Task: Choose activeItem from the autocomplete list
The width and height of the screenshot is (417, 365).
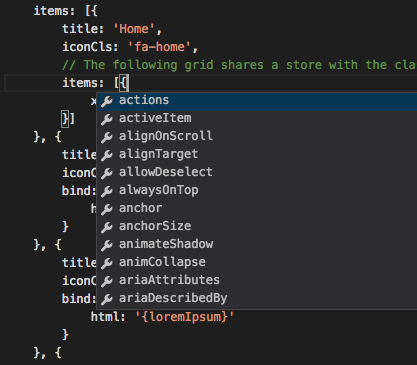Action: click(x=257, y=119)
